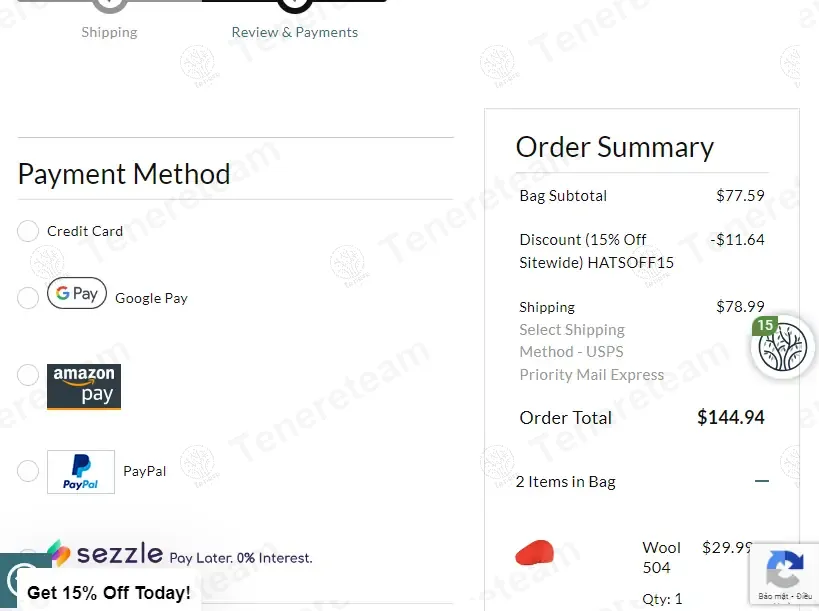
Task: Click the Credit Card label text
Action: (85, 232)
